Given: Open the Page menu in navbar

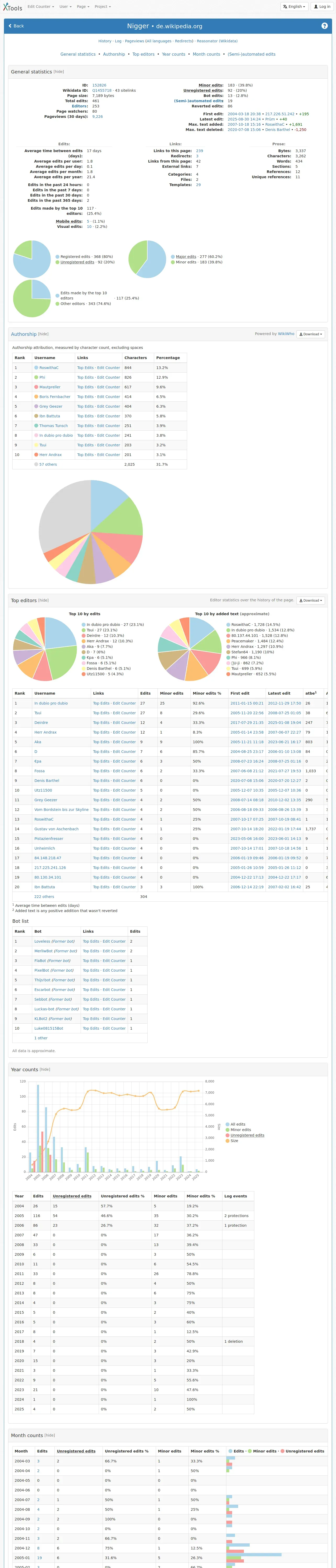Looking at the screenshot, I should [82, 7].
